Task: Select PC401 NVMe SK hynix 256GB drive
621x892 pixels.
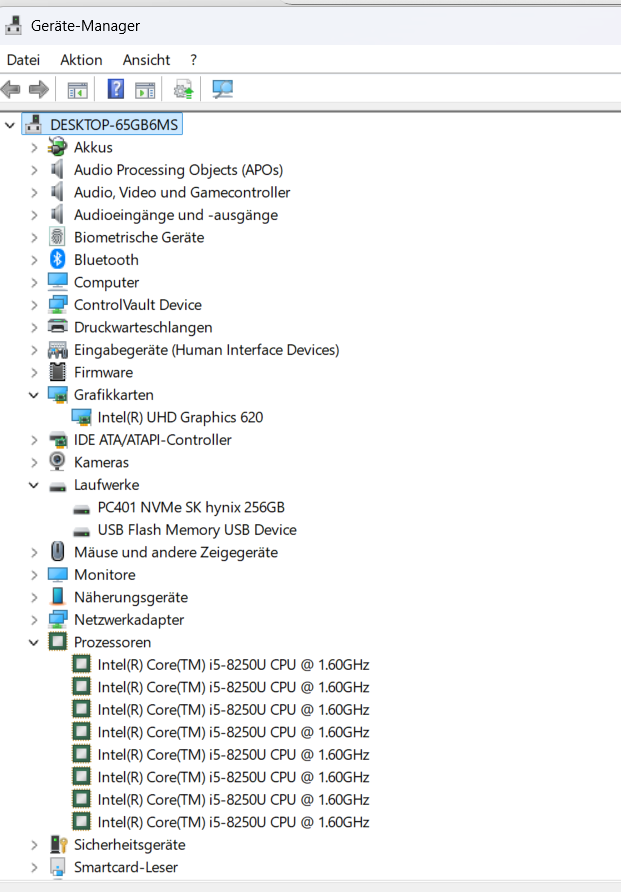Action: click(191, 507)
